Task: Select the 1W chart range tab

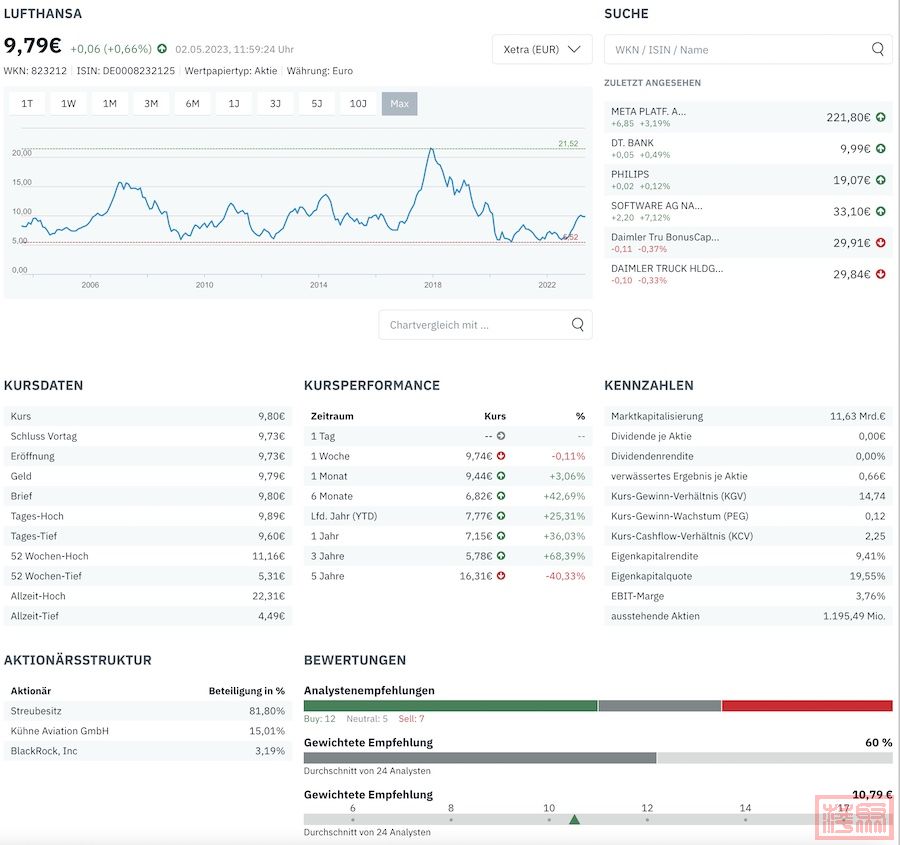Action: pos(68,104)
